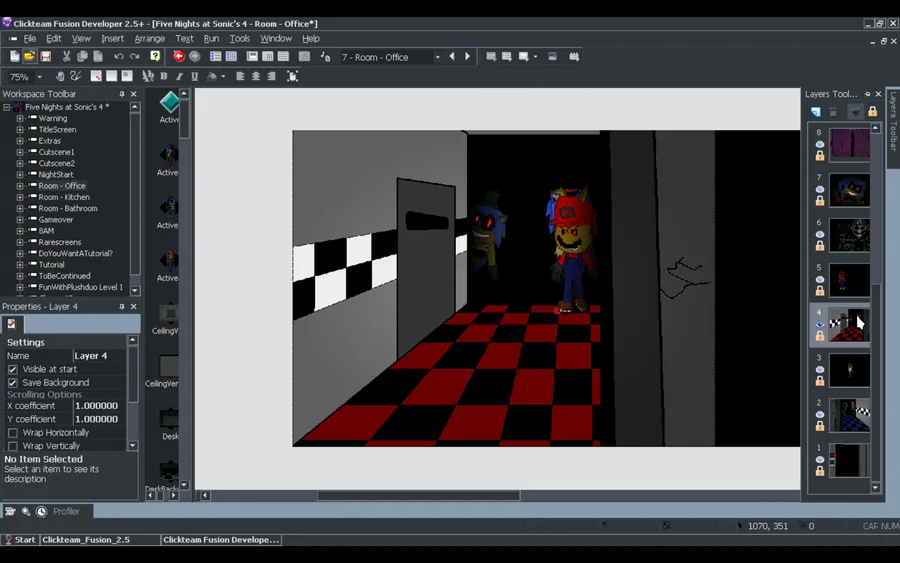Click the Start button on taskbar
This screenshot has height=563, width=900.
(x=20, y=539)
